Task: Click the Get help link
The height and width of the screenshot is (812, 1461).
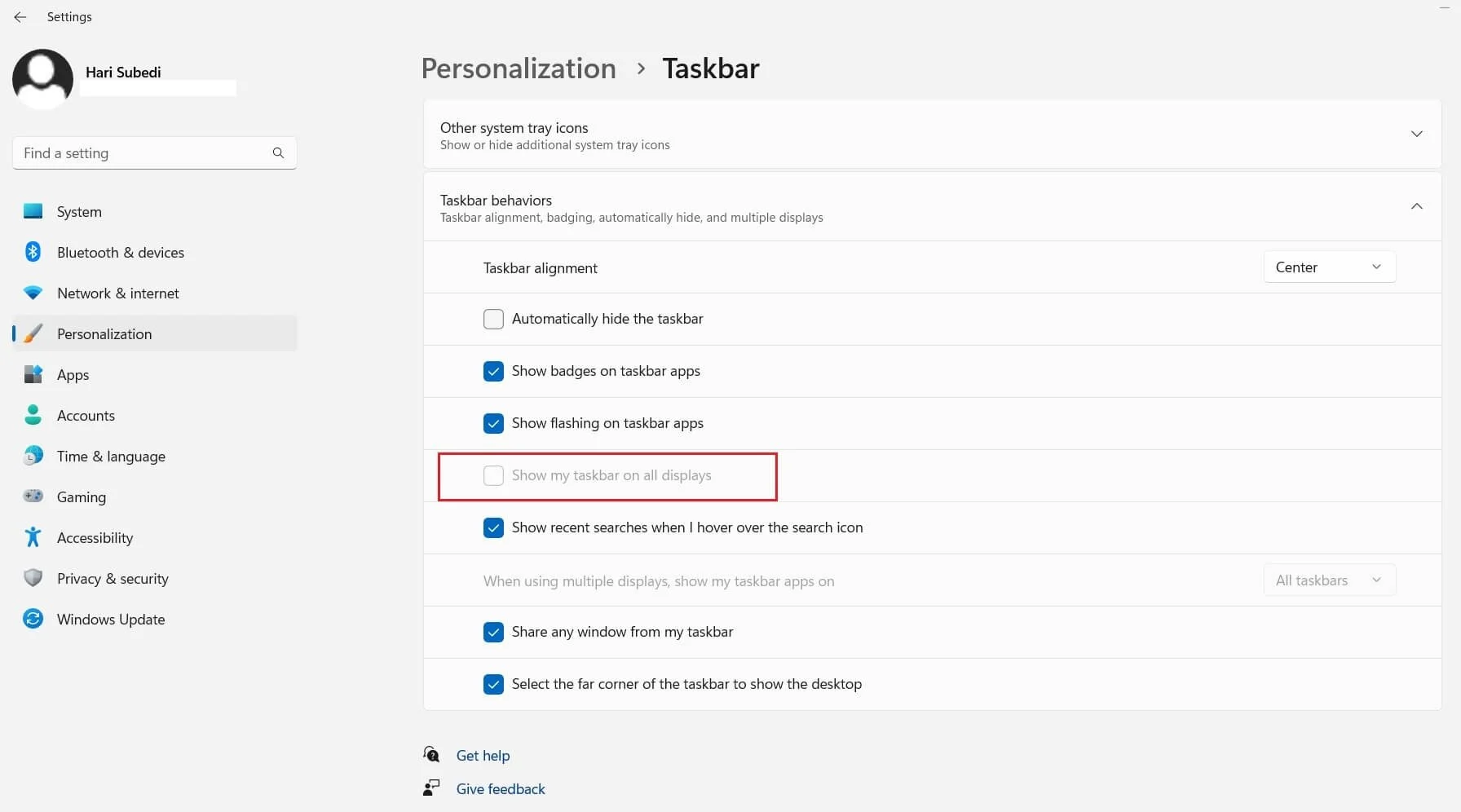Action: coord(483,755)
